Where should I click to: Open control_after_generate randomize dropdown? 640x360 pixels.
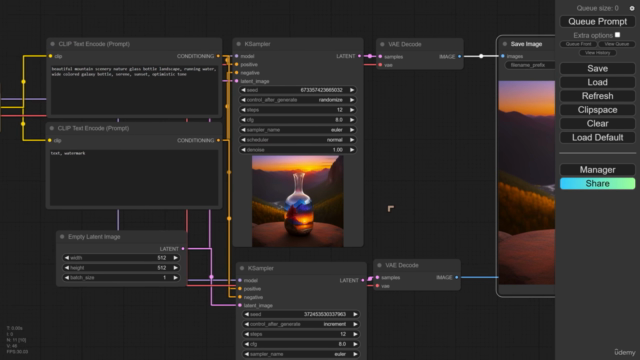[x=298, y=100]
